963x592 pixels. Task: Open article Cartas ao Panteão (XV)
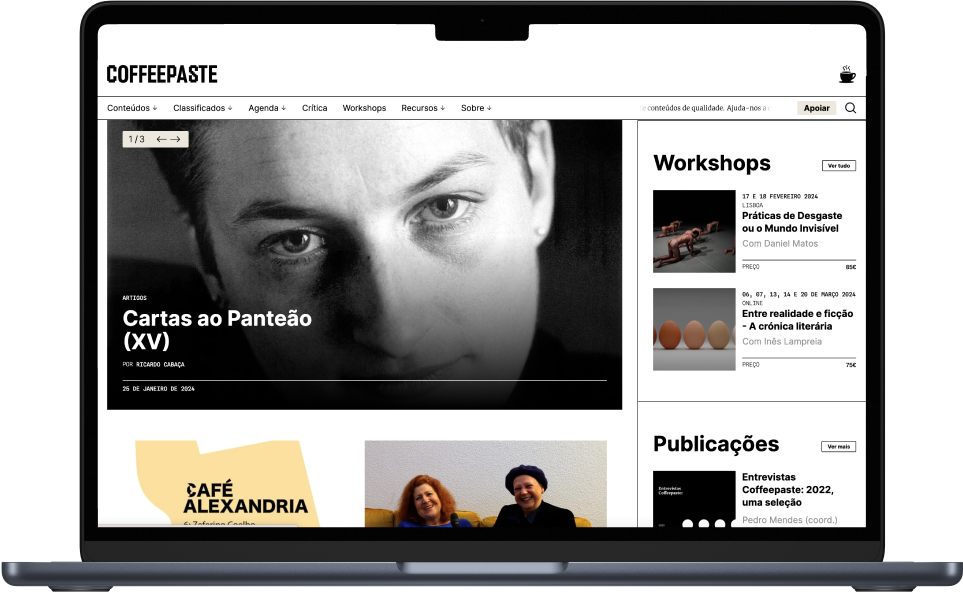point(217,329)
